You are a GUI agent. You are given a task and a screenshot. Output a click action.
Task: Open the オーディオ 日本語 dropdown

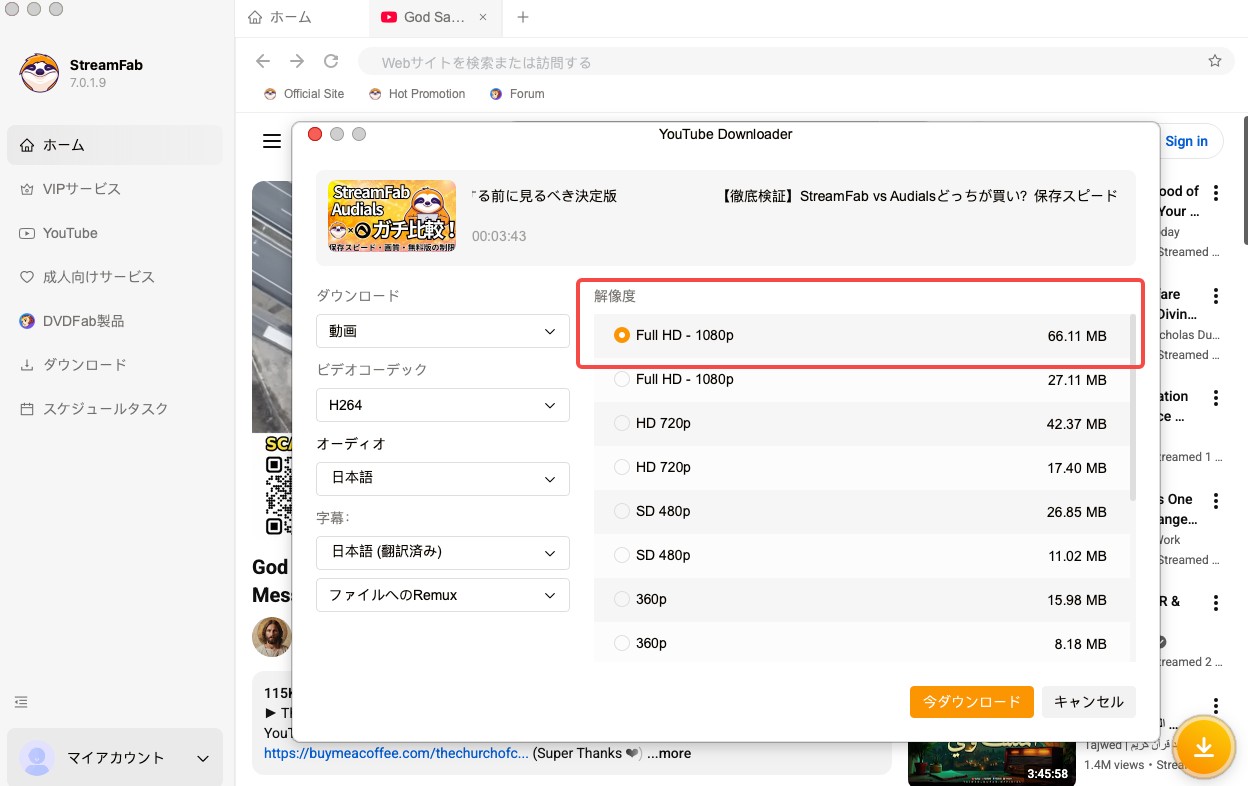[443, 479]
